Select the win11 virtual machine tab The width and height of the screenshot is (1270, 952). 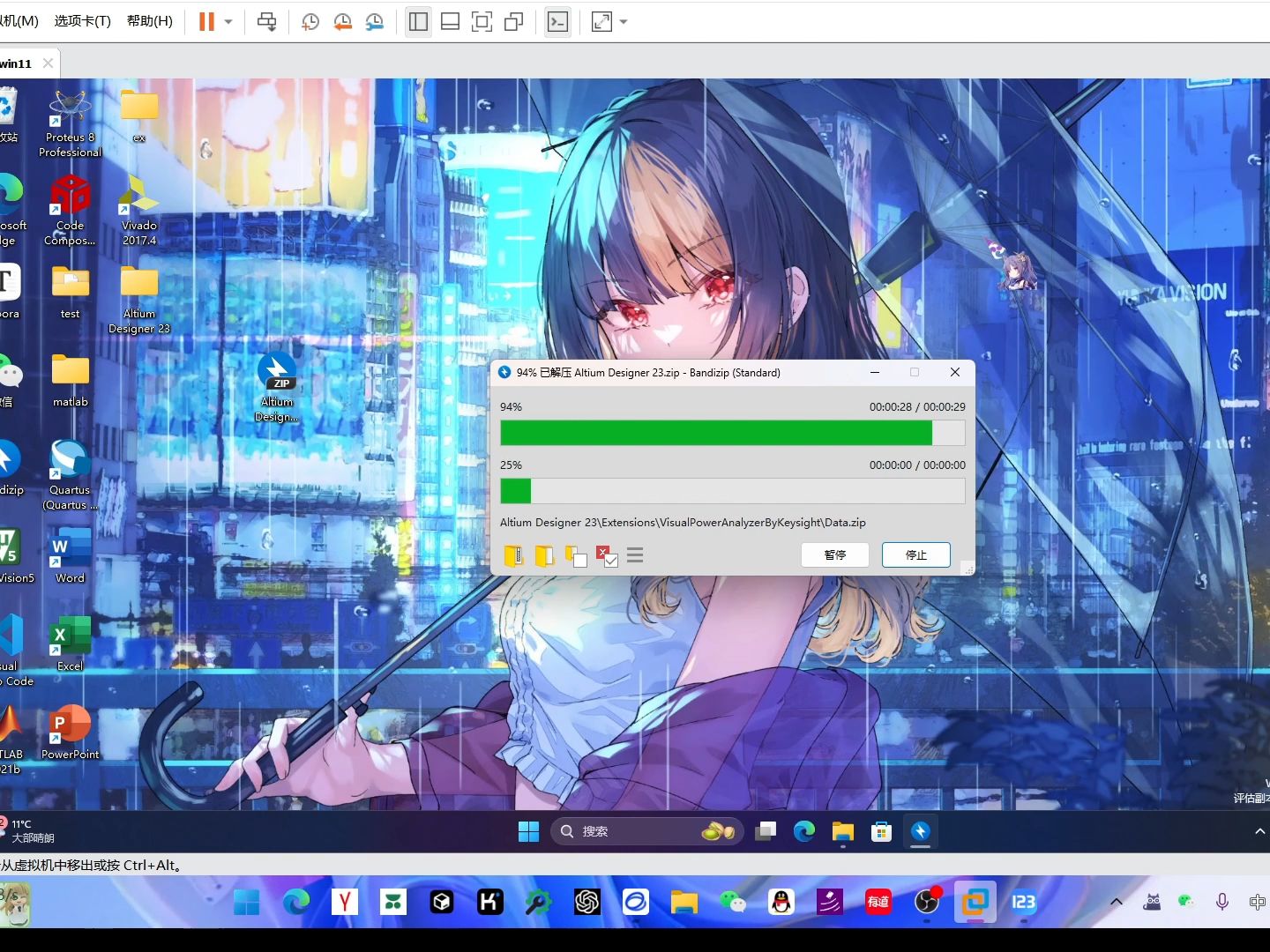pos(16,63)
